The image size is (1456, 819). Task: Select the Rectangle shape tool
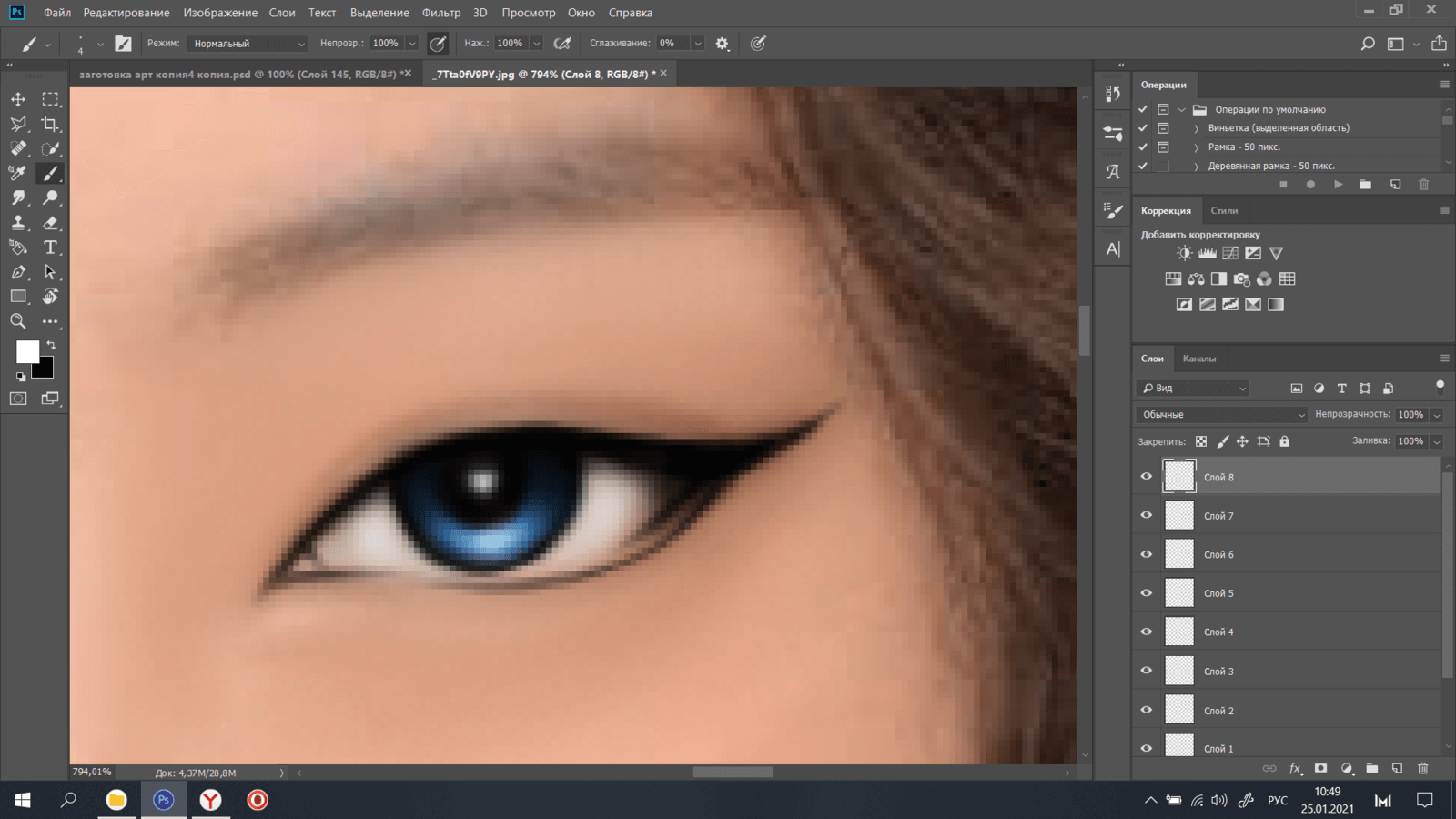18,297
